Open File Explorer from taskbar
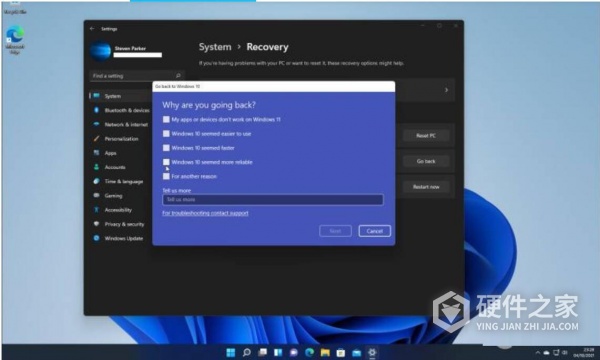The image size is (600, 360). pyautogui.click(x=325, y=352)
